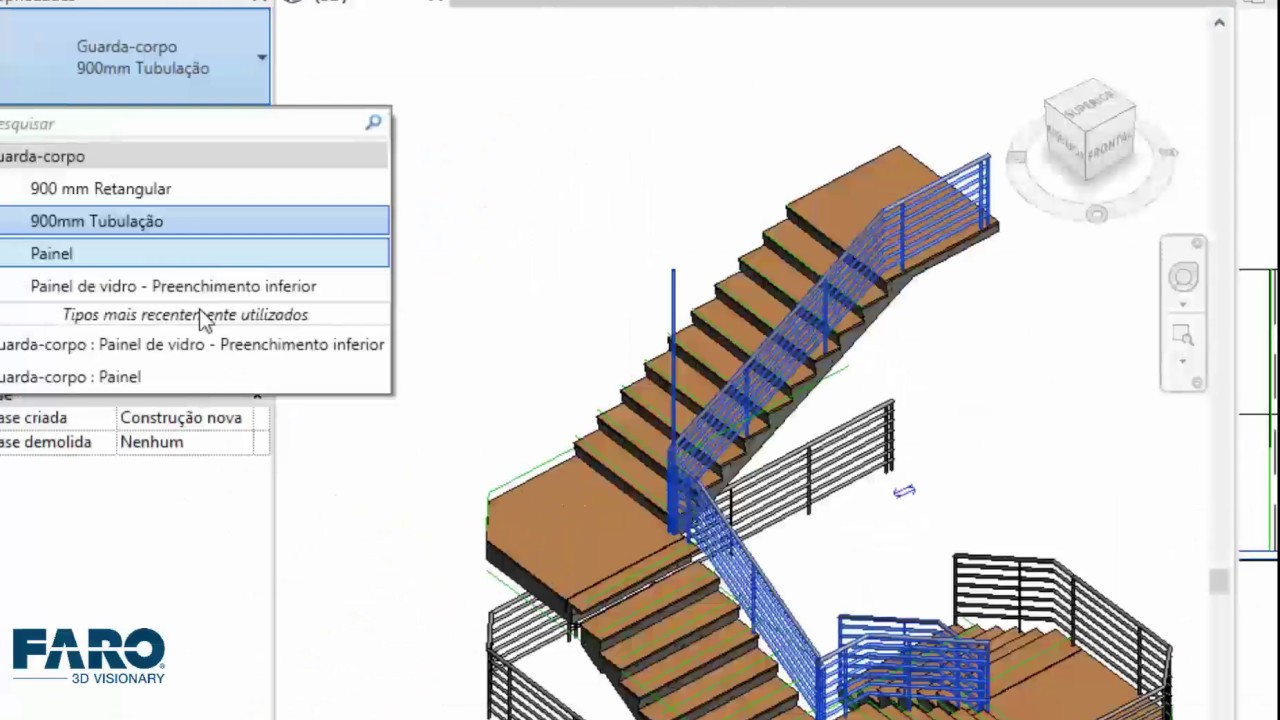Choose the Painel railing type
This screenshot has height=720, width=1280.
[194, 253]
